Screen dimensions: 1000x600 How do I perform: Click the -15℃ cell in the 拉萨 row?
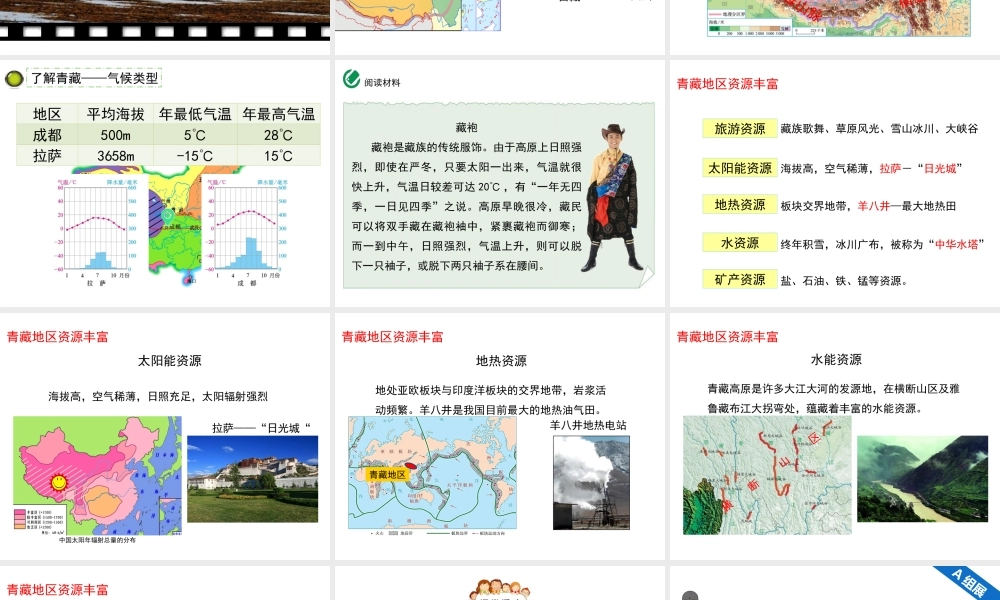[x=195, y=156]
